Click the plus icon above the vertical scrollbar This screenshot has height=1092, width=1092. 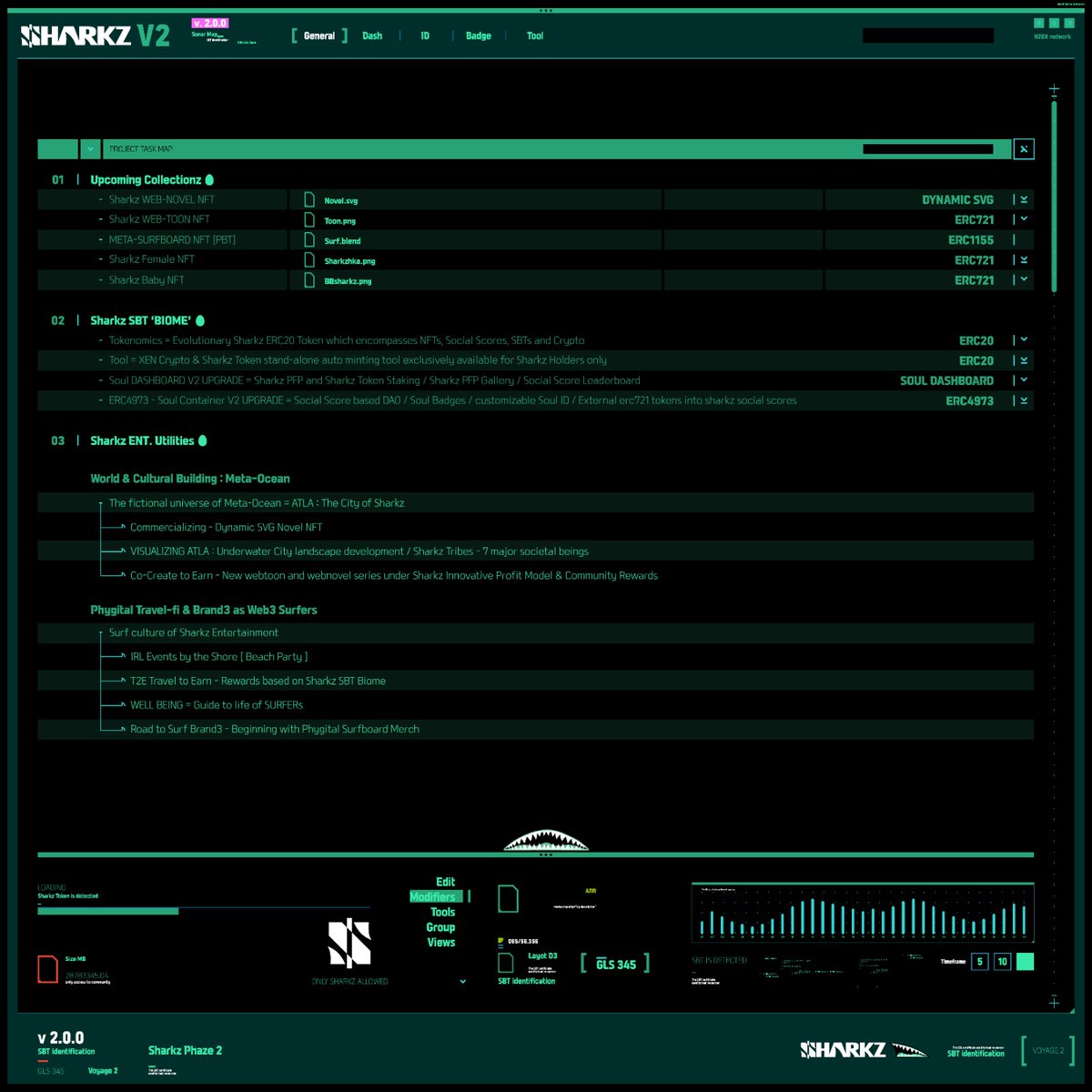pyautogui.click(x=1054, y=89)
